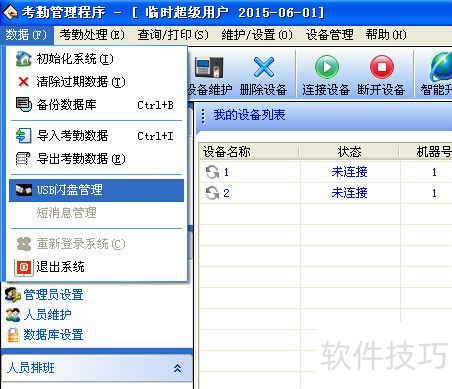Select 初始化系统(I) menu entry

[x=96, y=59]
